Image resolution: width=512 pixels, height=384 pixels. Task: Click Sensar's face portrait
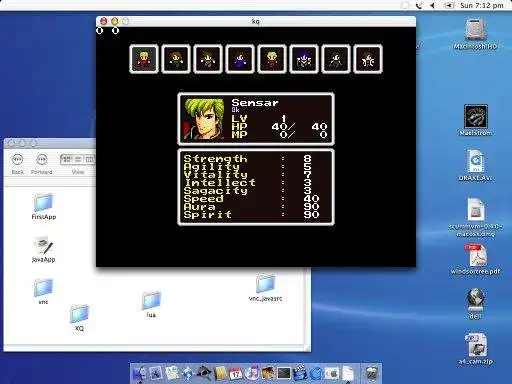(x=204, y=119)
